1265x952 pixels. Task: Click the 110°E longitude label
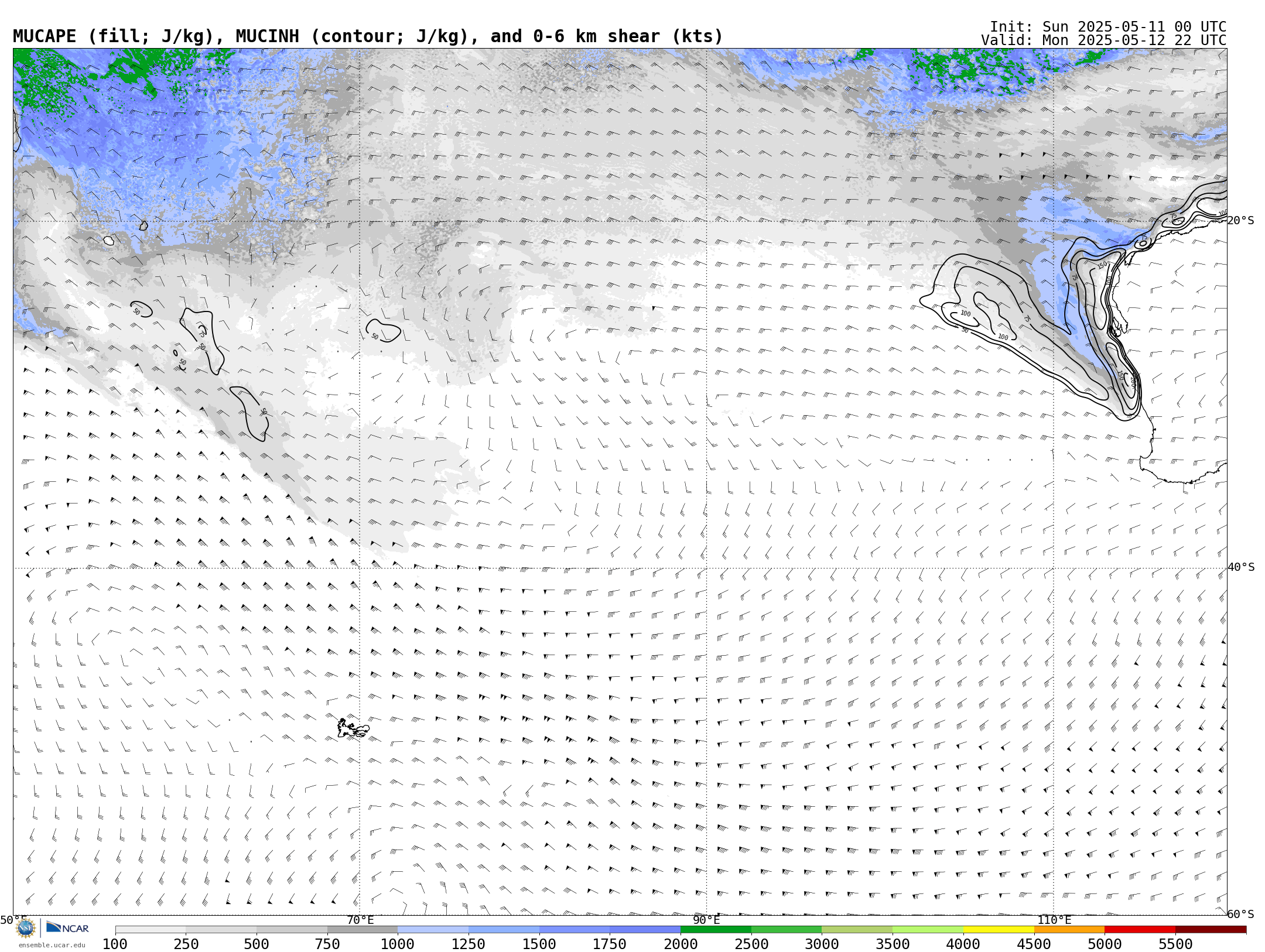click(1054, 920)
